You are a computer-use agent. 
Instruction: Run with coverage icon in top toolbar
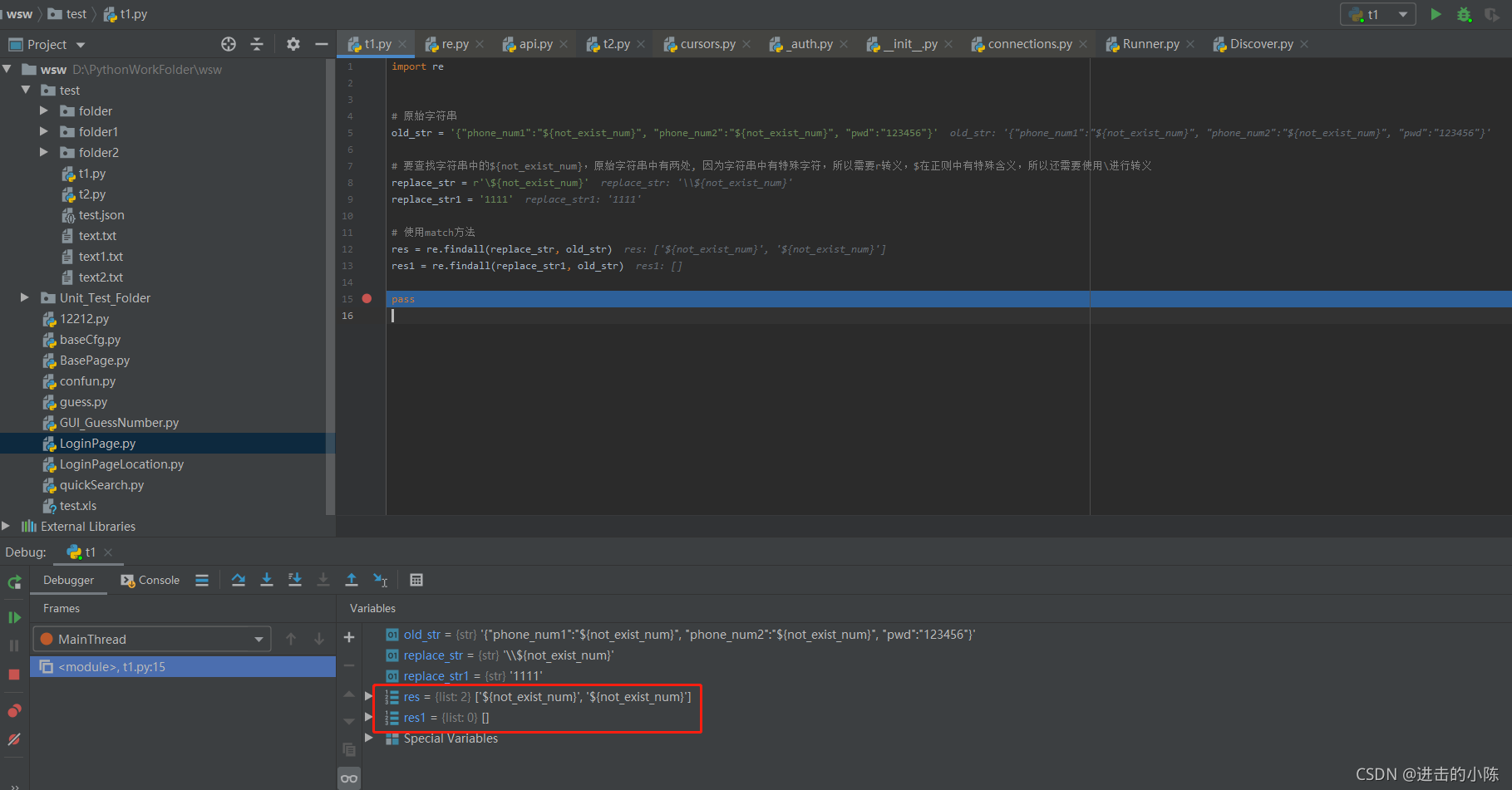[1492, 14]
